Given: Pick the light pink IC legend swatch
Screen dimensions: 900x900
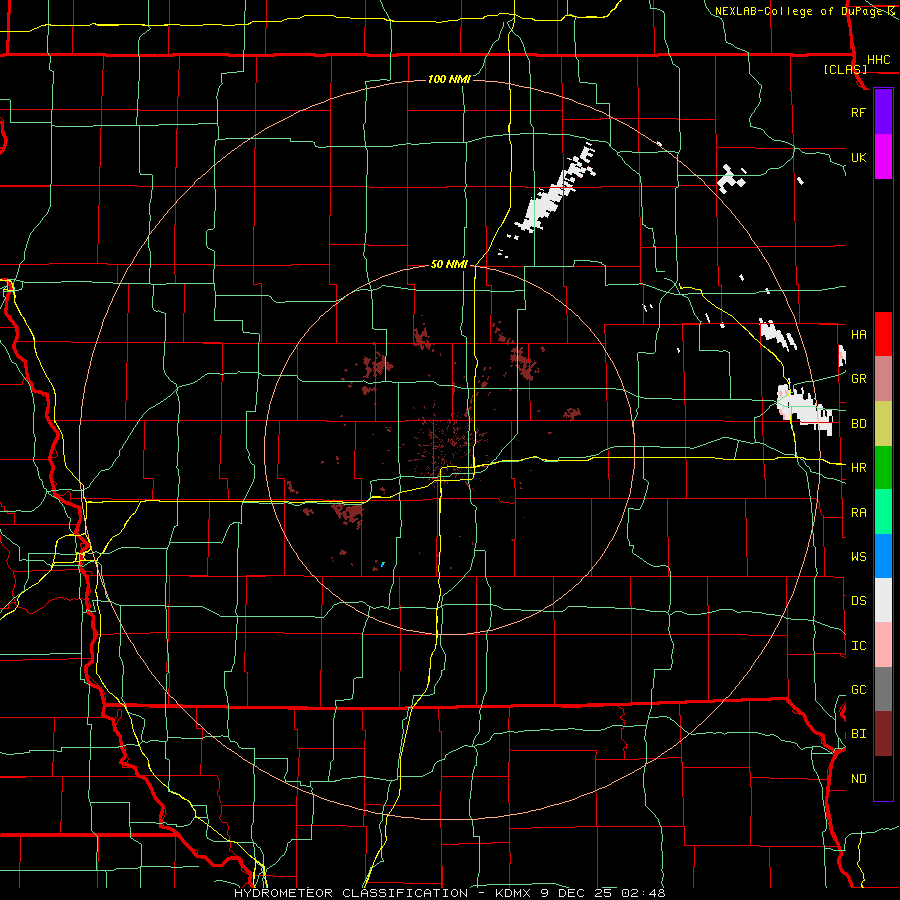Looking at the screenshot, I should [883, 645].
